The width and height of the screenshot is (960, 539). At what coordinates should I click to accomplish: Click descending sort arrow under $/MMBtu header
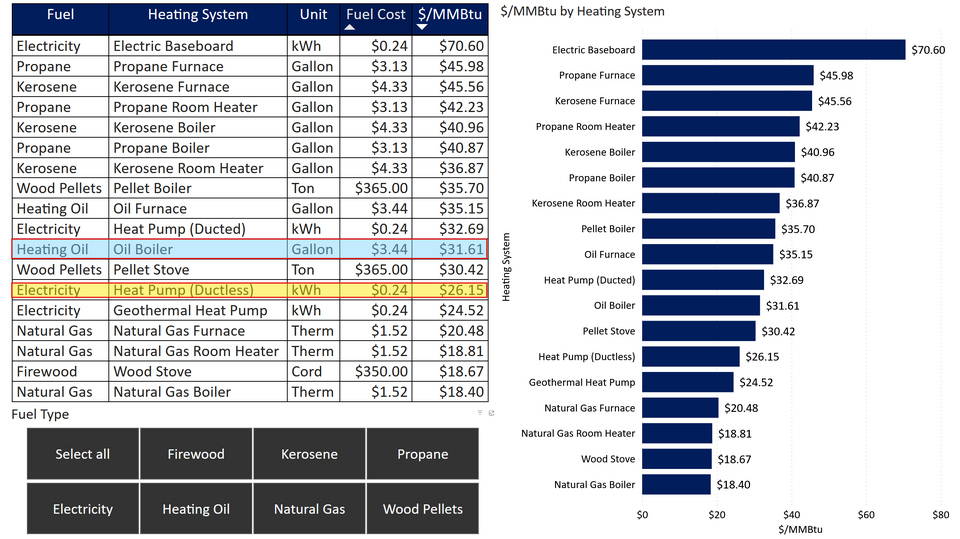(x=422, y=28)
